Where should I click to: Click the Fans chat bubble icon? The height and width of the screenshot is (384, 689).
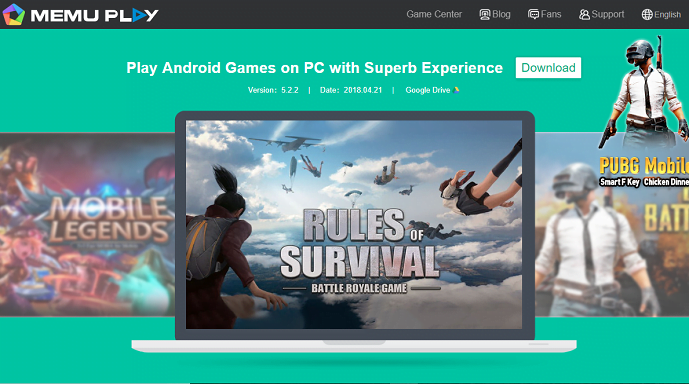[533, 14]
